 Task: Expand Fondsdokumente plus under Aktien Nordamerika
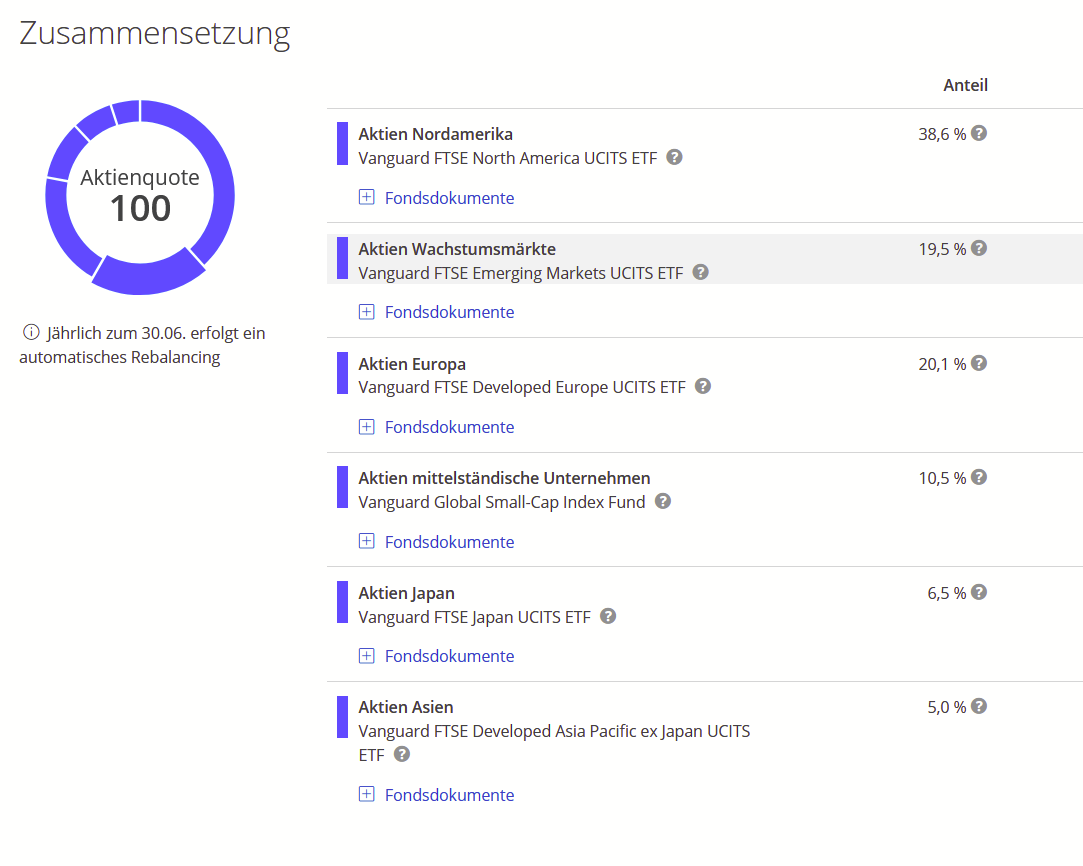tap(367, 197)
